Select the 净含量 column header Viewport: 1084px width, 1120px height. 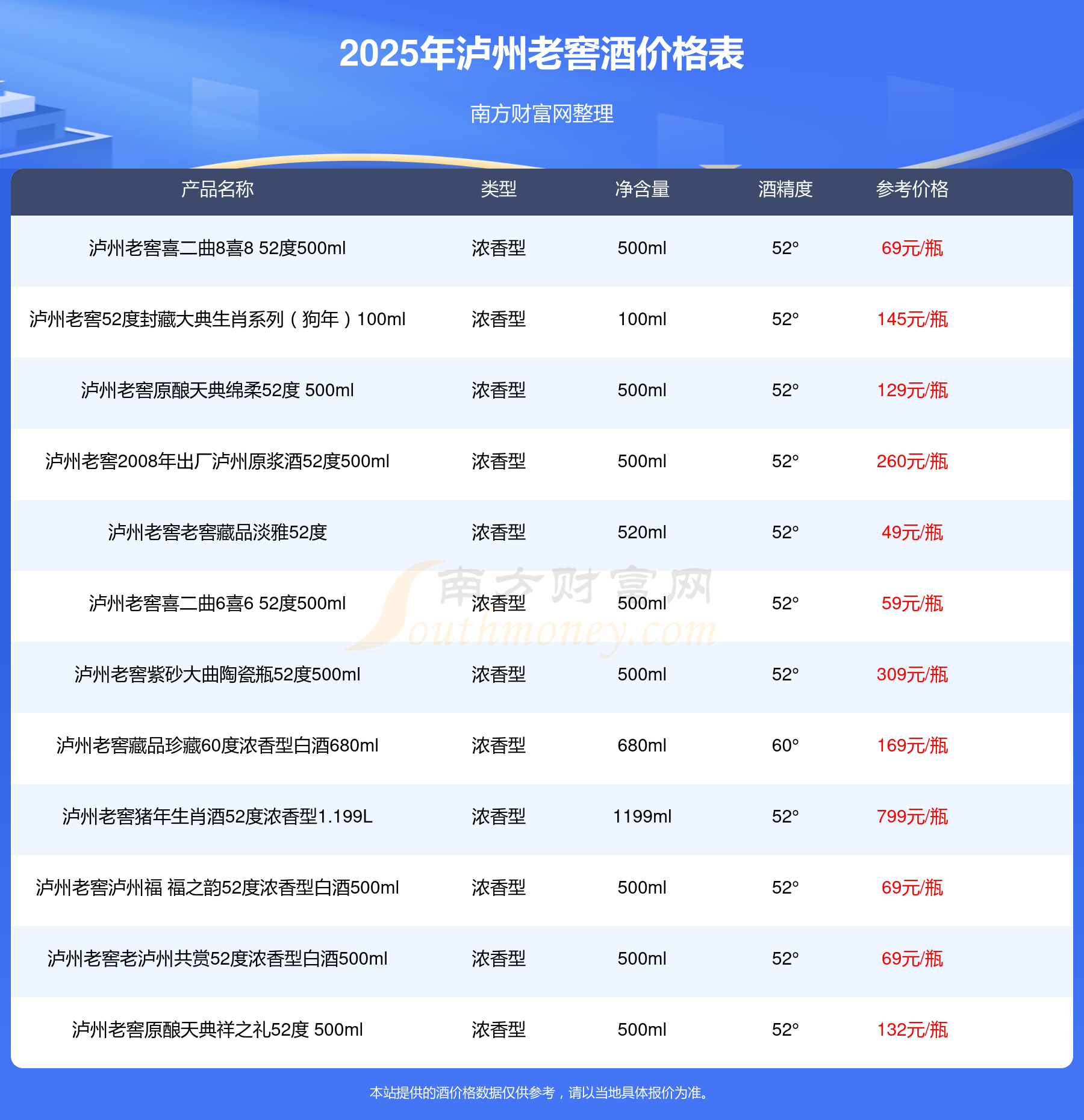point(642,190)
